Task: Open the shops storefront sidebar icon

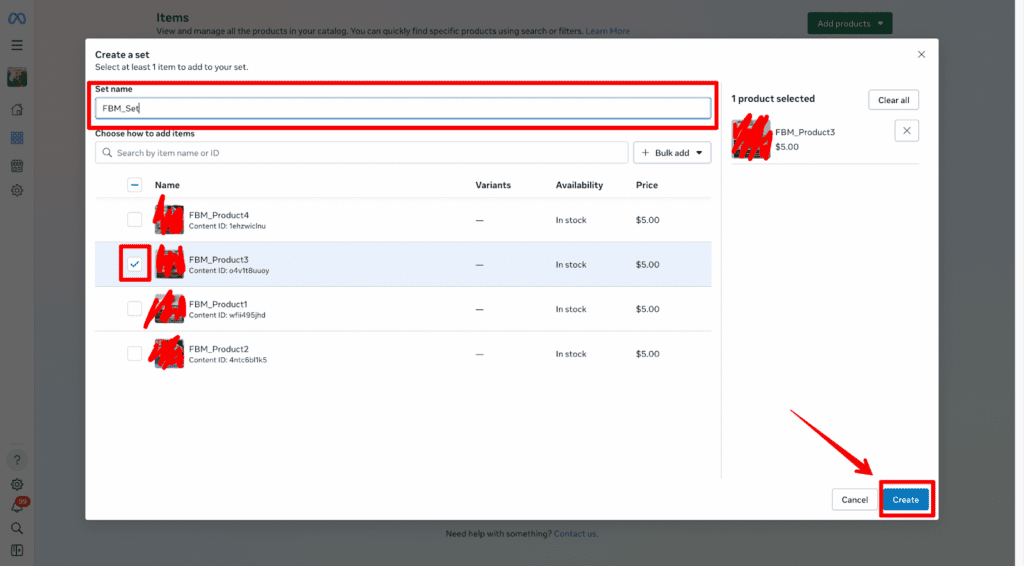Action: point(17,166)
